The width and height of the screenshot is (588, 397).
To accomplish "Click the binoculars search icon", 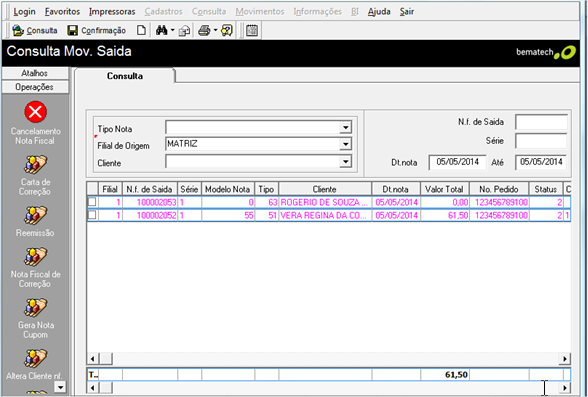I will point(161,30).
